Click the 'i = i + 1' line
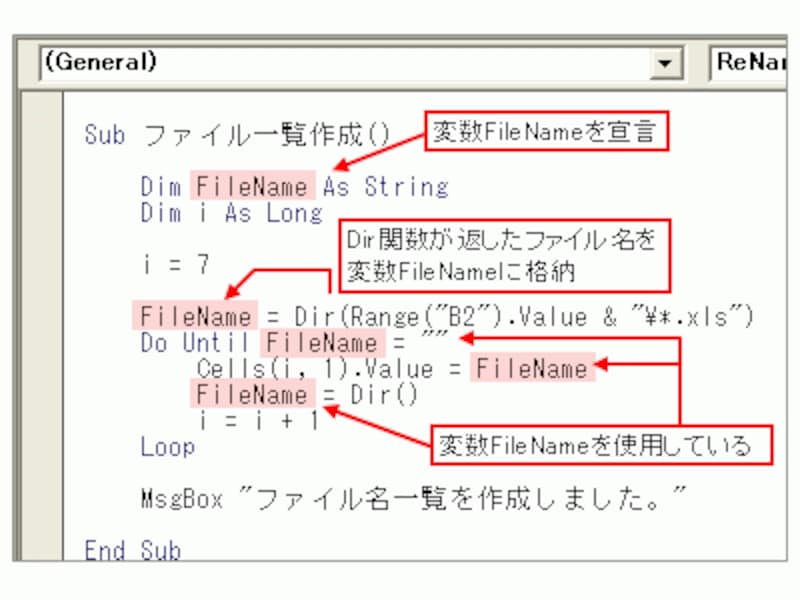The height and width of the screenshot is (600, 800). (x=259, y=421)
